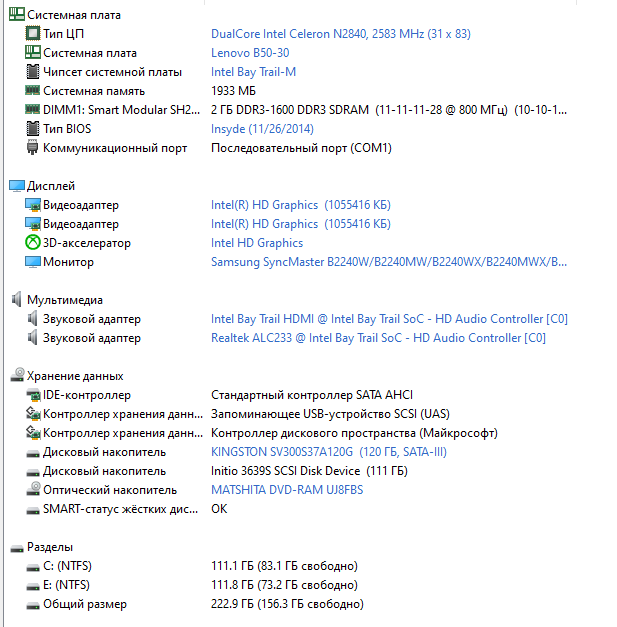The image size is (617, 627).
Task: Select Контроллер дискового пространства (Майкрософт) text
Action: click(x=354, y=433)
